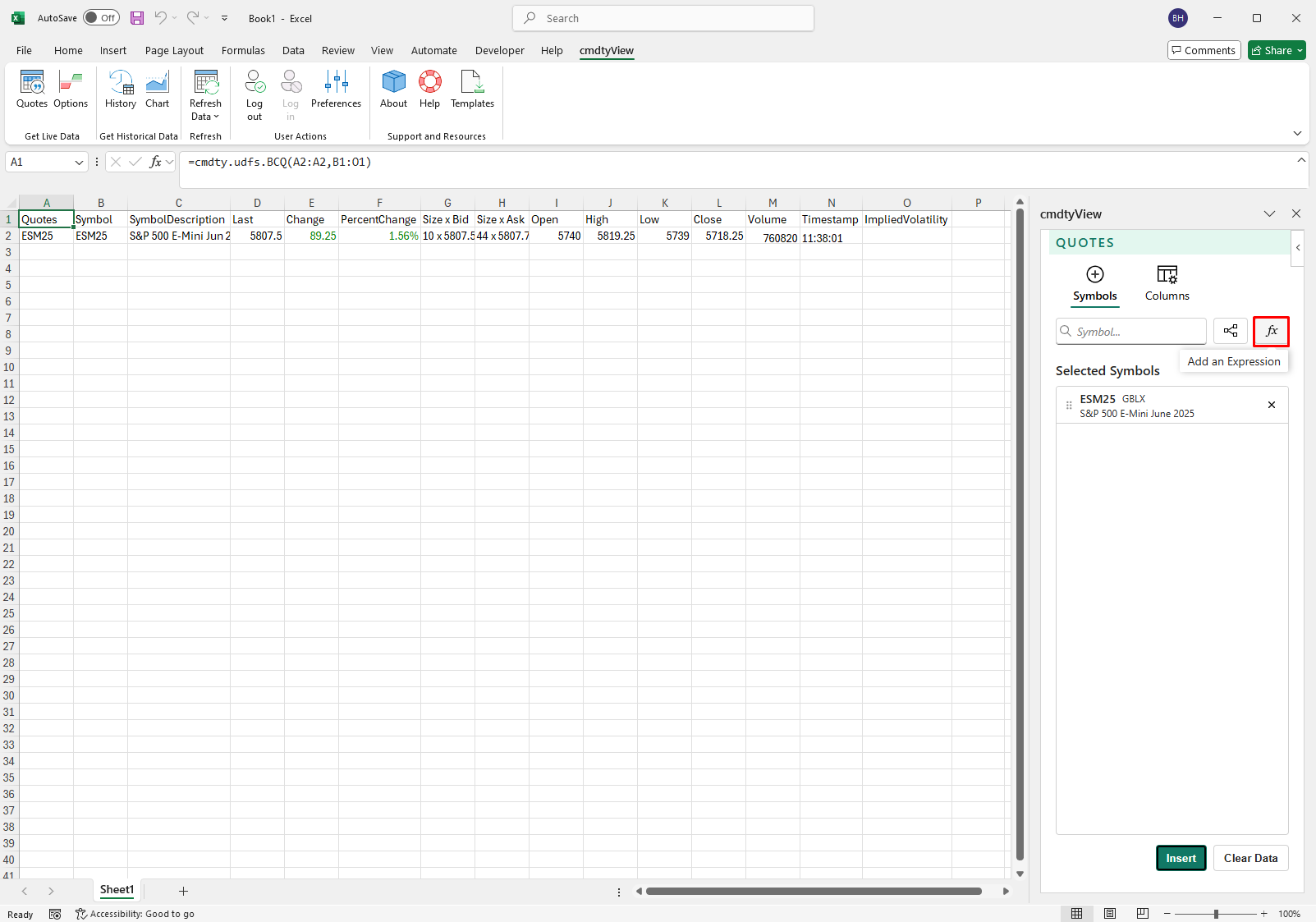Click the 100% zoom level

[1289, 914]
